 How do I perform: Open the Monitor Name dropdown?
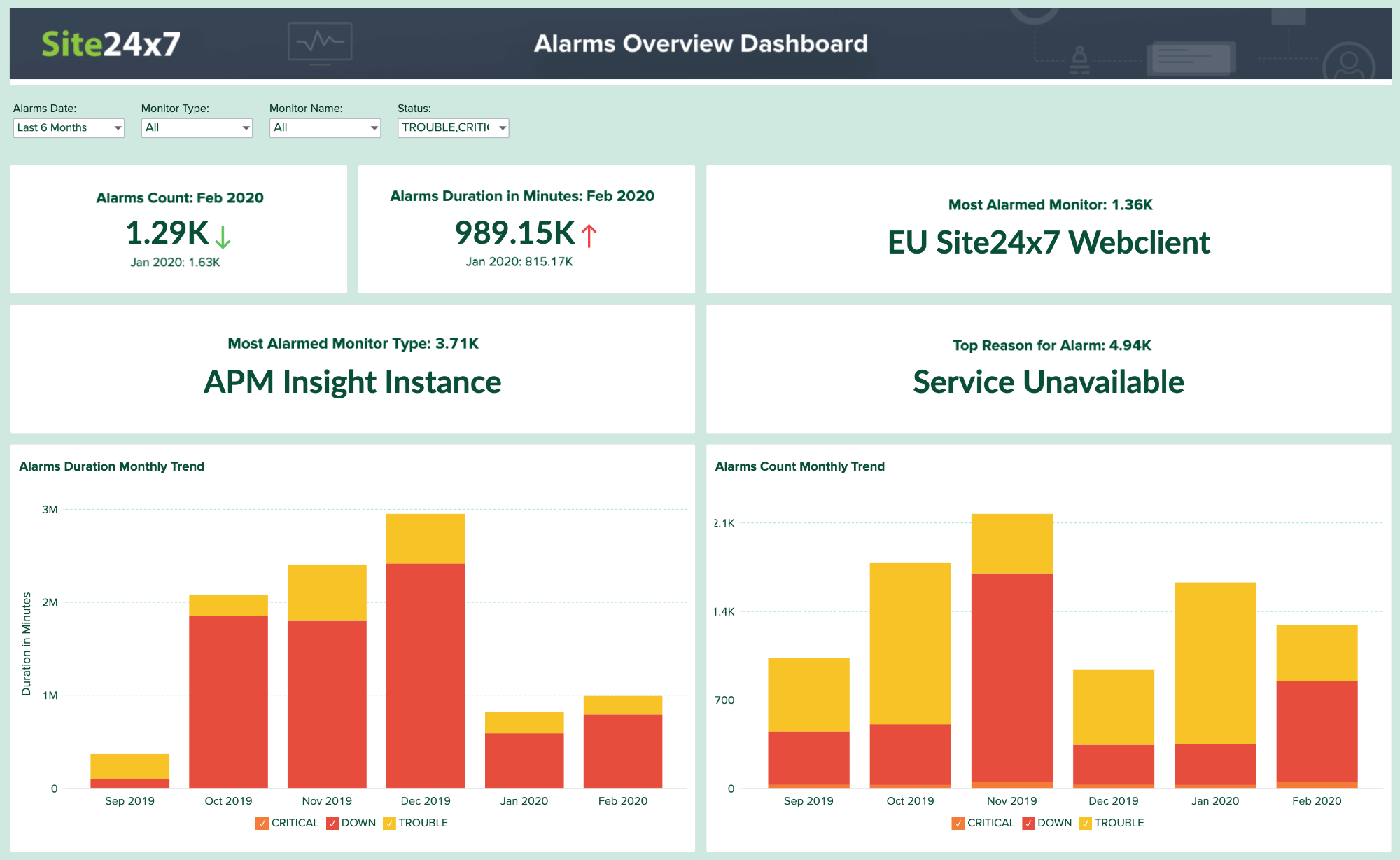325,127
